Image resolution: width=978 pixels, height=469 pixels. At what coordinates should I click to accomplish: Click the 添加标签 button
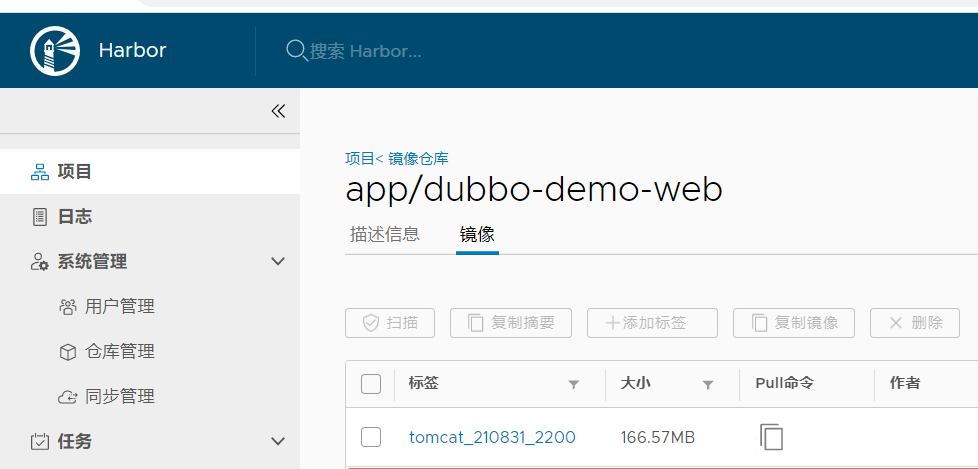click(x=652, y=323)
